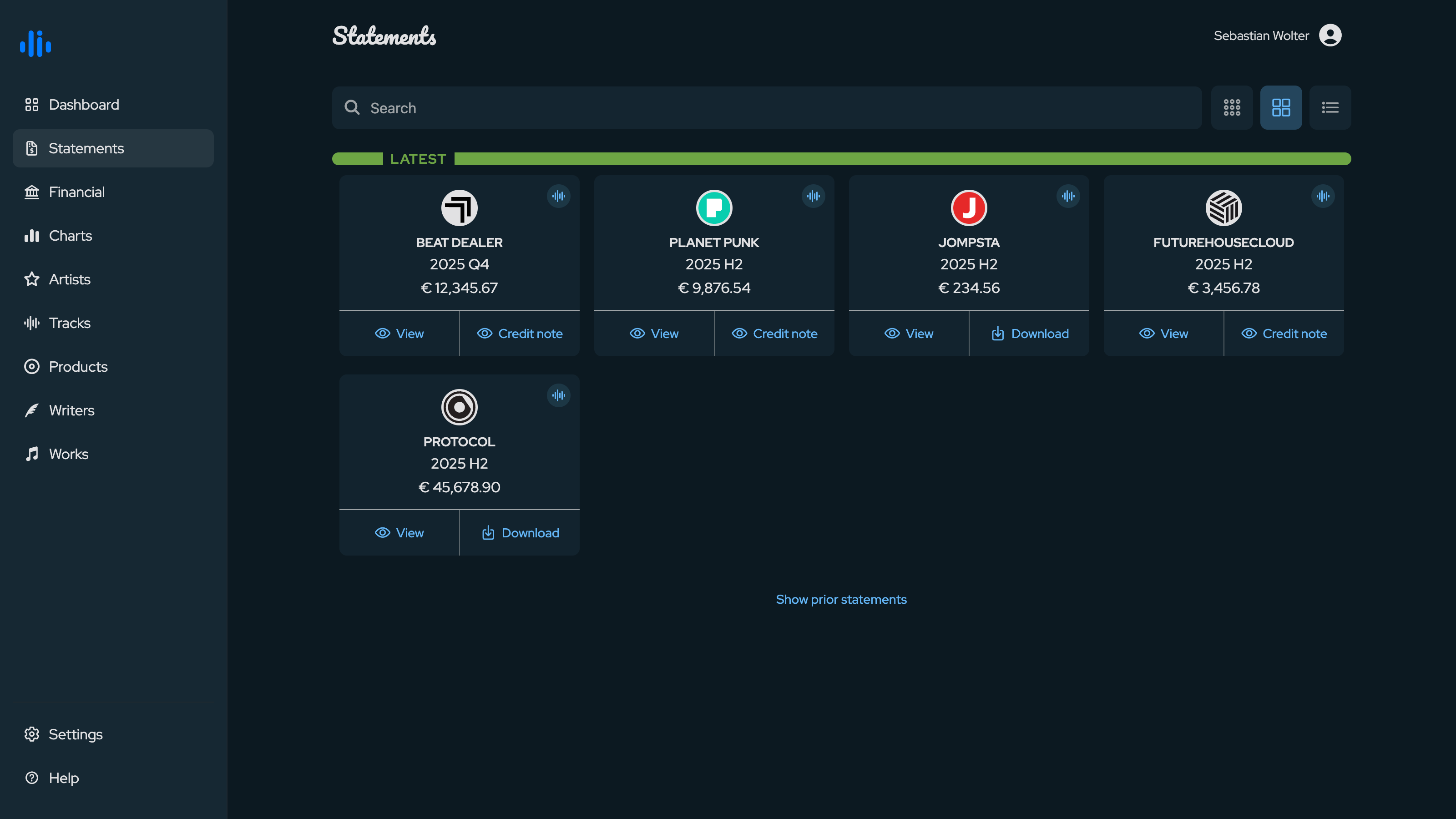View the Protocol statement
The height and width of the screenshot is (819, 1456).
(399, 533)
